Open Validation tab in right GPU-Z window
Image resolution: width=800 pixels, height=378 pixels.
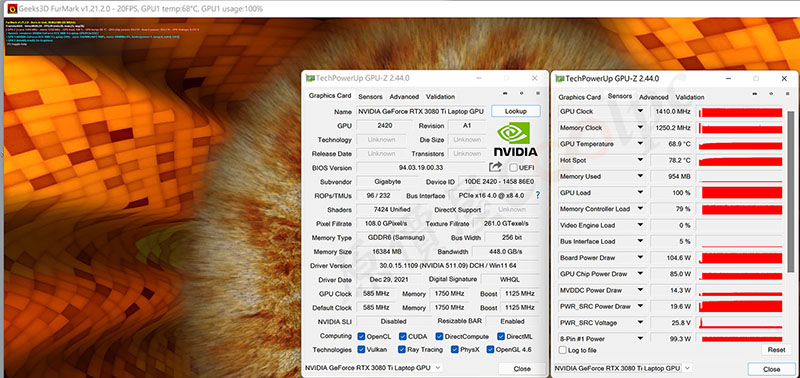click(x=689, y=97)
